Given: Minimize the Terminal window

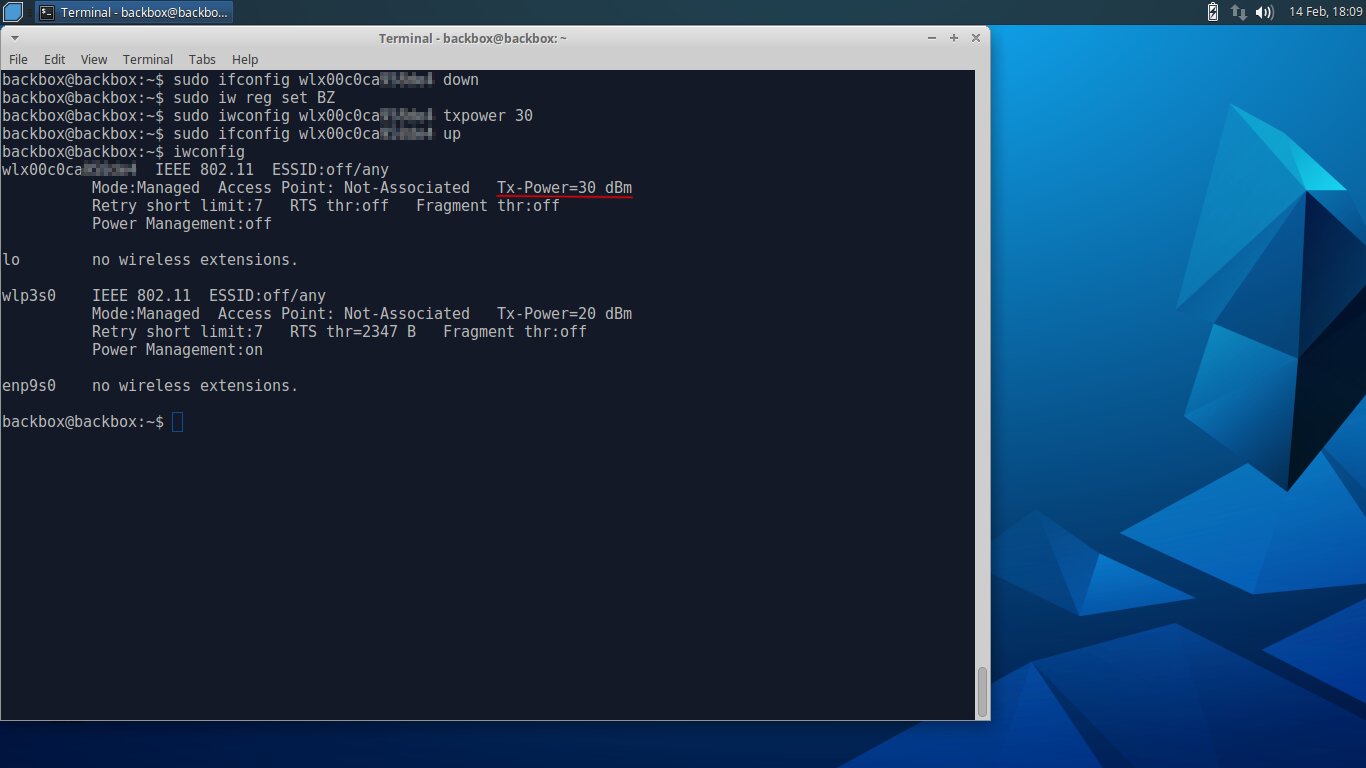Looking at the screenshot, I should (933, 38).
